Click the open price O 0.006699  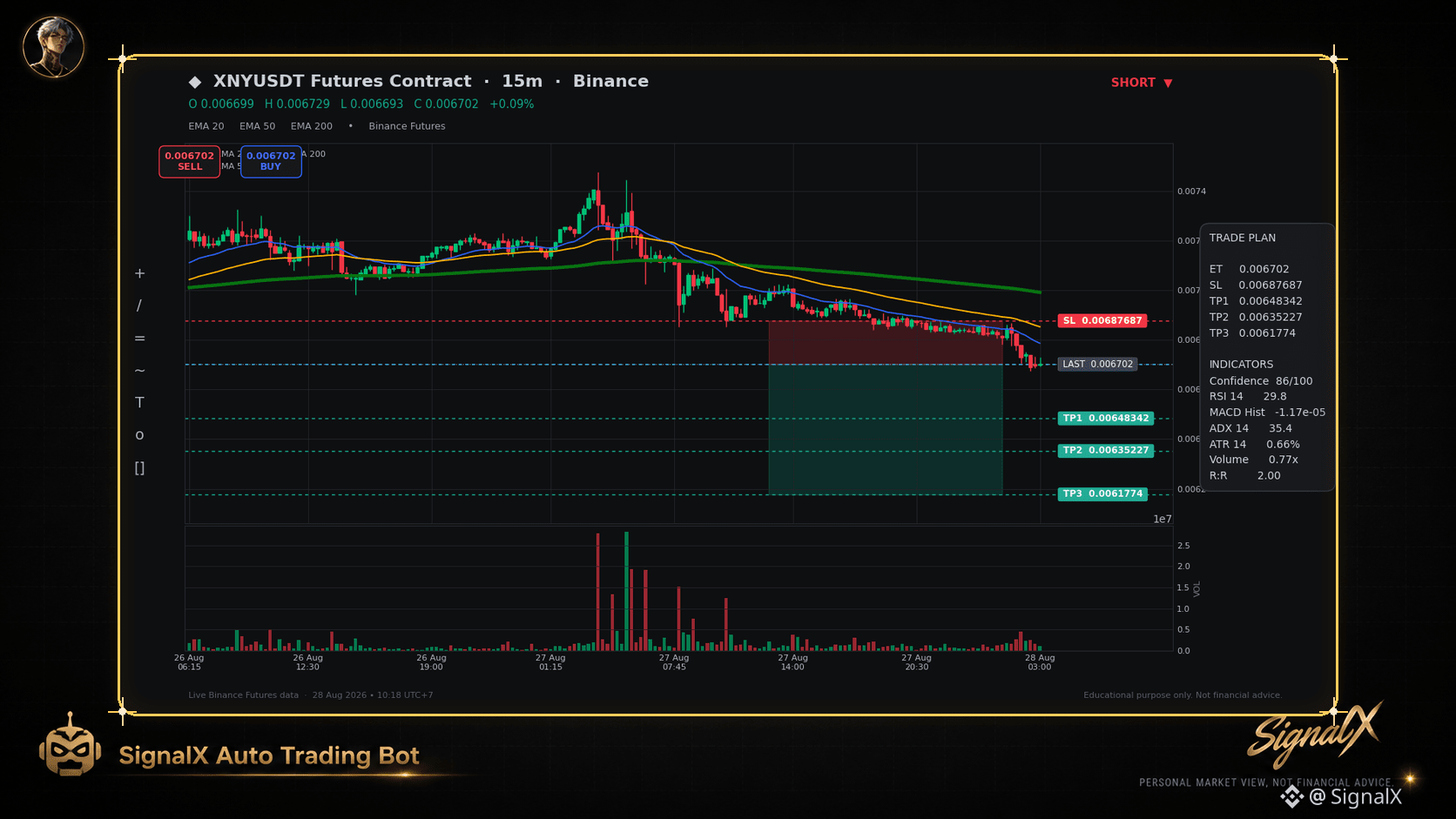(x=221, y=104)
